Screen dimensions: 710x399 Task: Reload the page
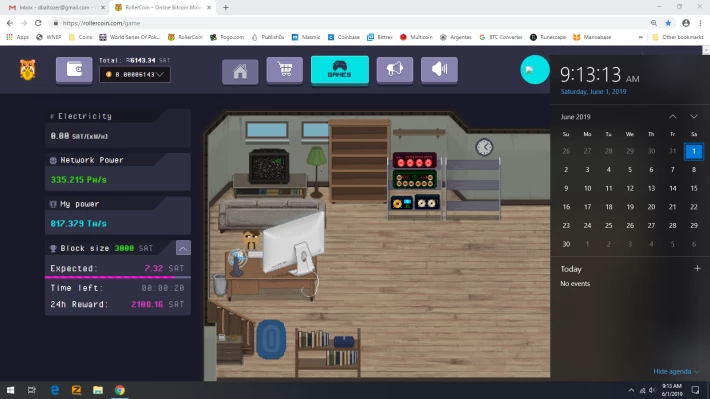[38, 23]
